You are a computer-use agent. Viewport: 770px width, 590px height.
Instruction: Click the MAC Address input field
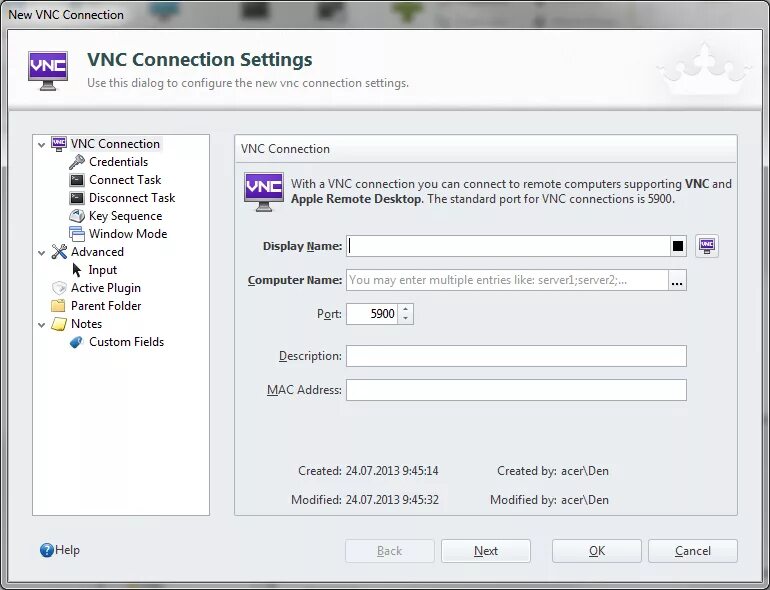point(516,390)
